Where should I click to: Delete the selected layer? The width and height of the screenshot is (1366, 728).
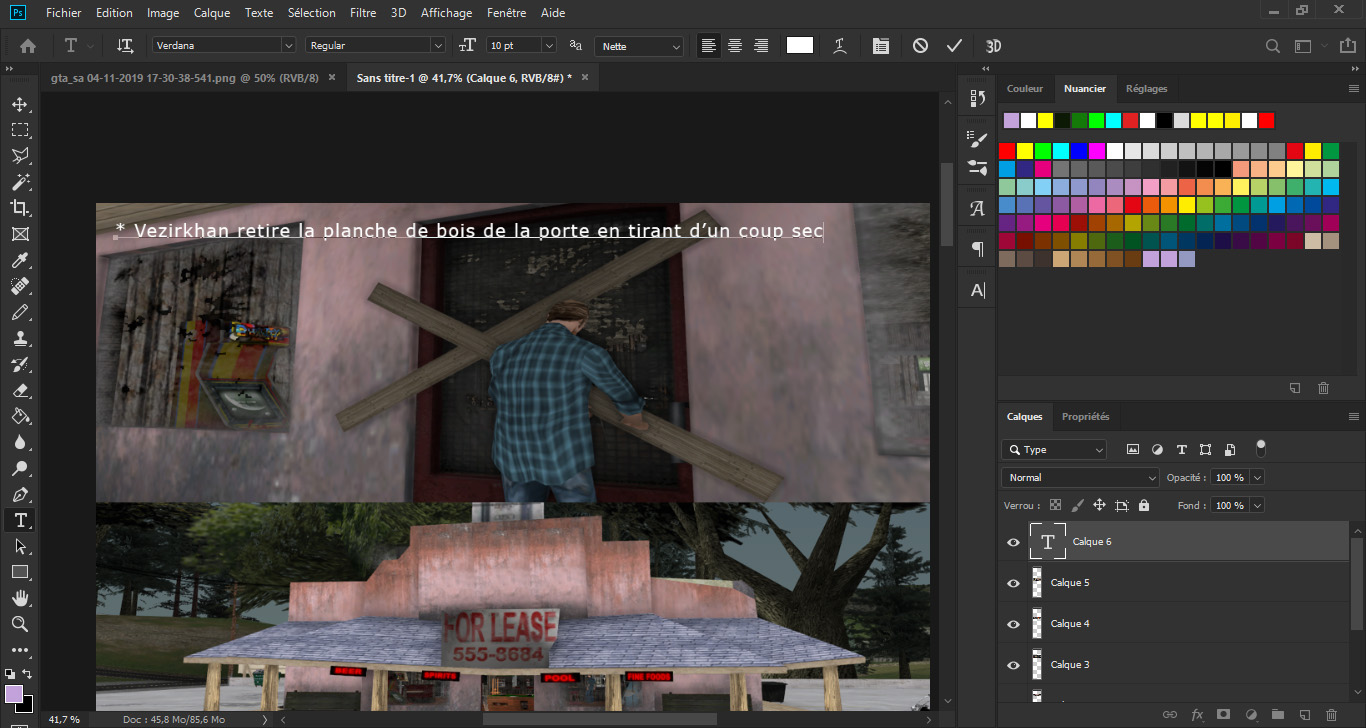click(1330, 714)
